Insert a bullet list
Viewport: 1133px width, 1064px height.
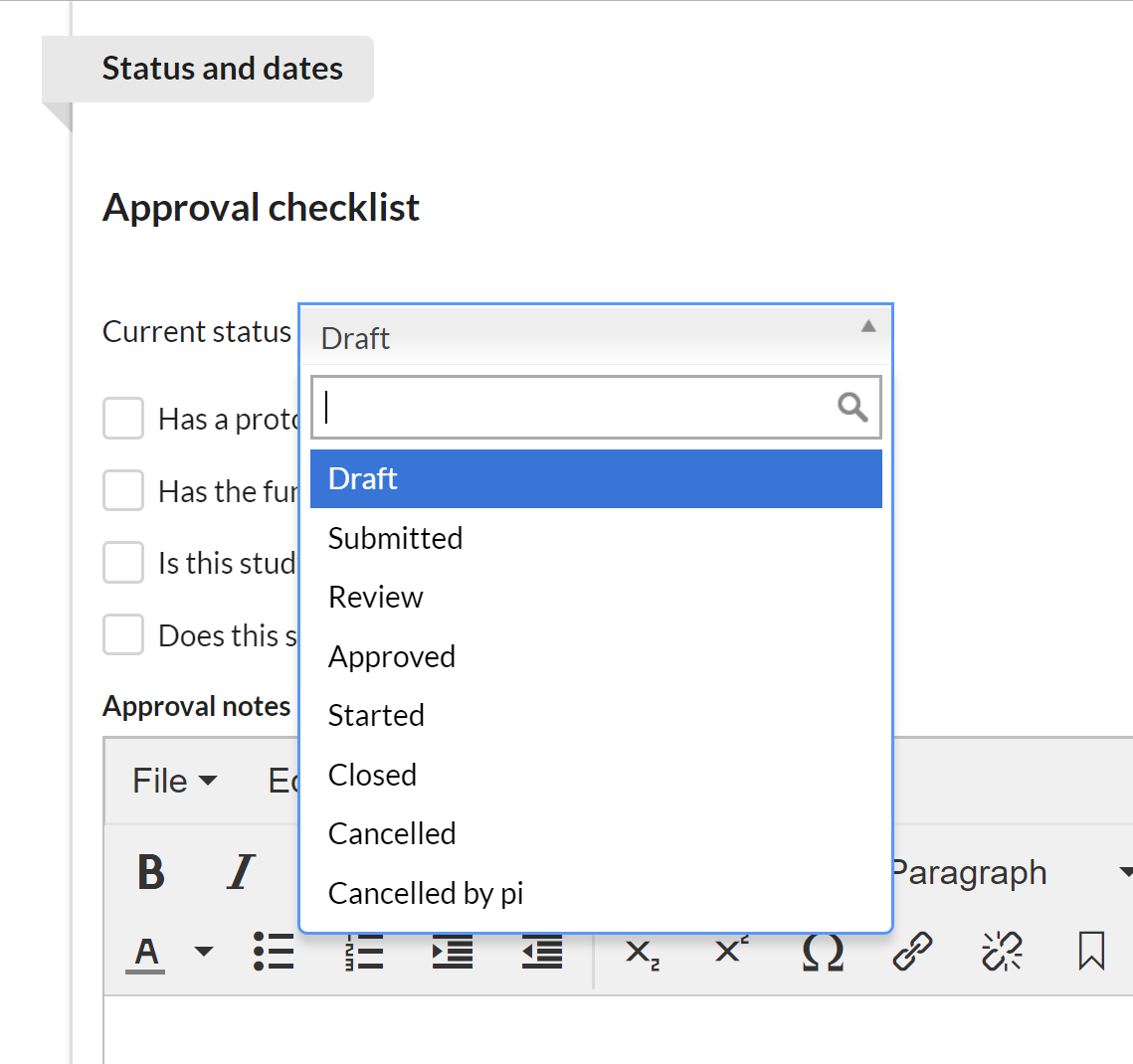(x=273, y=952)
